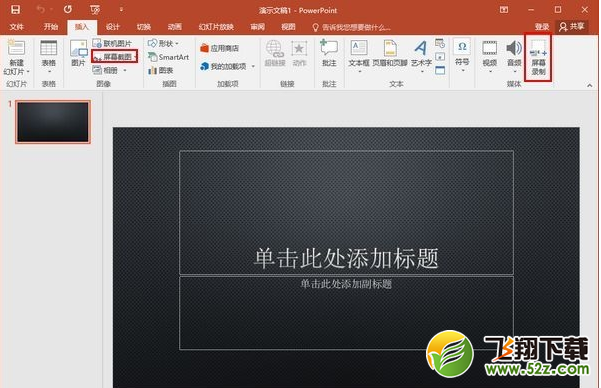601x388 pixels.
Task: Click the Tell Me search box with lightbulb
Action: click(351, 27)
